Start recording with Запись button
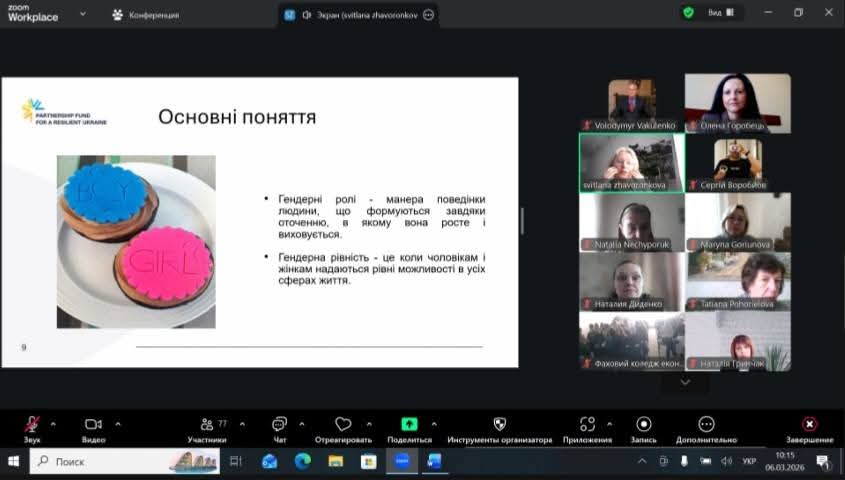This screenshot has height=480, width=845. pos(644,425)
